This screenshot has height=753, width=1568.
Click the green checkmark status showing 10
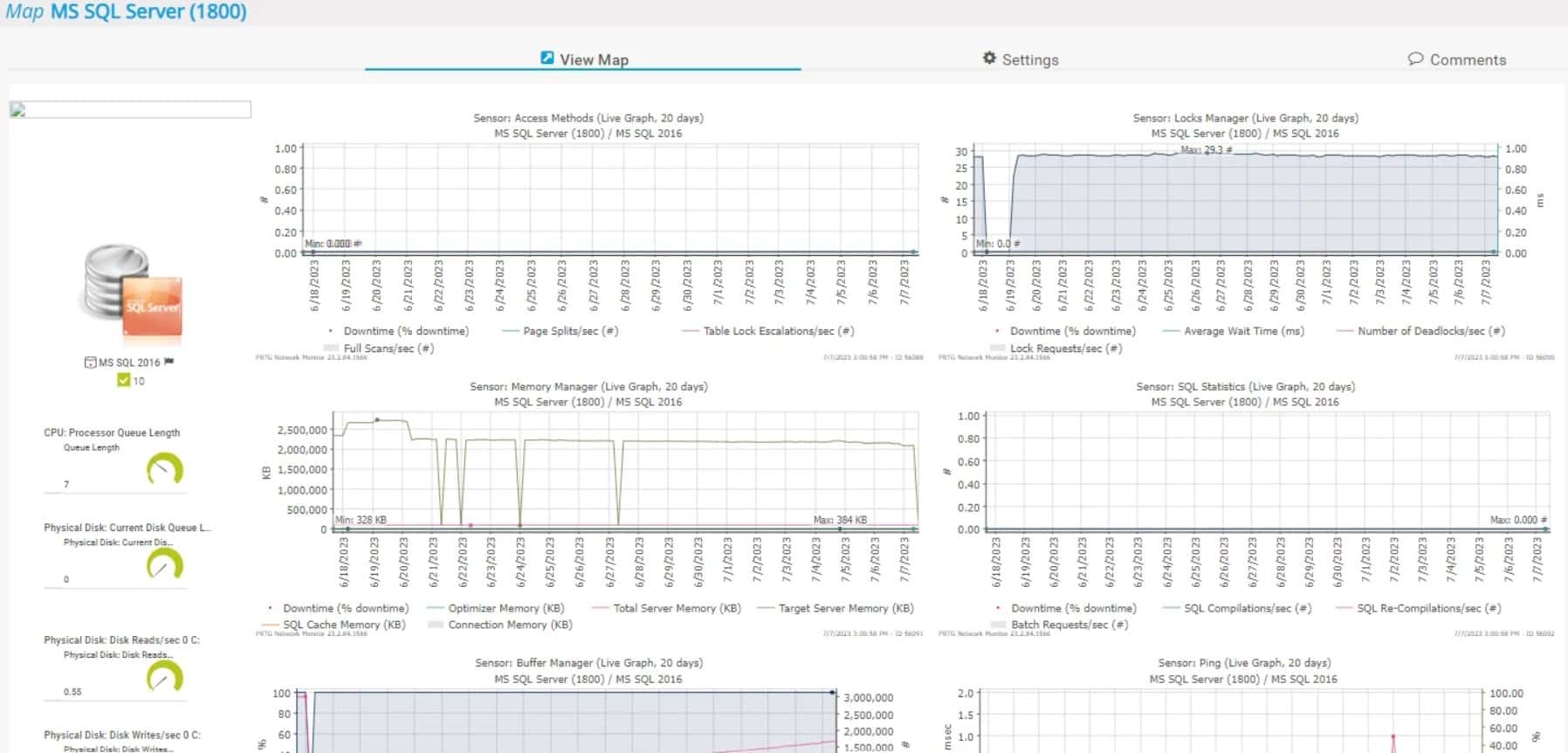coord(131,380)
